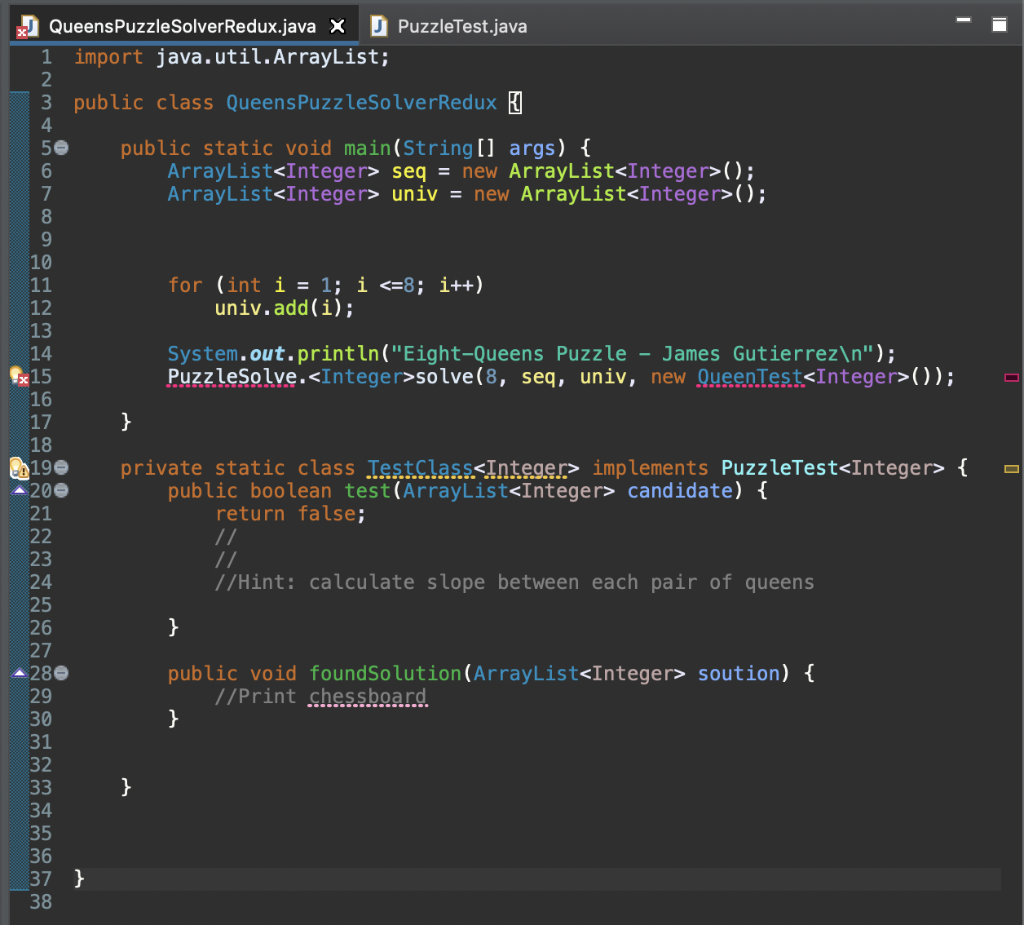Viewport: 1024px width, 925px height.
Task: Fold the test method on line 20
Action: (x=61, y=491)
